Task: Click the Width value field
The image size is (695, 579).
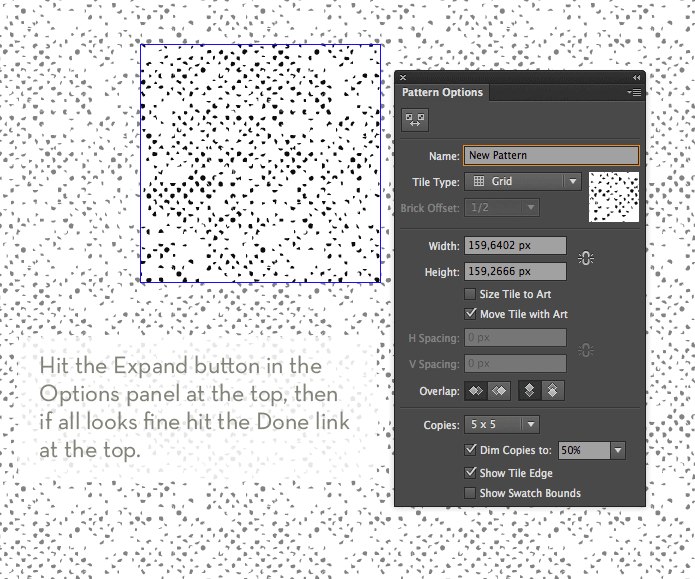Action: 515,246
